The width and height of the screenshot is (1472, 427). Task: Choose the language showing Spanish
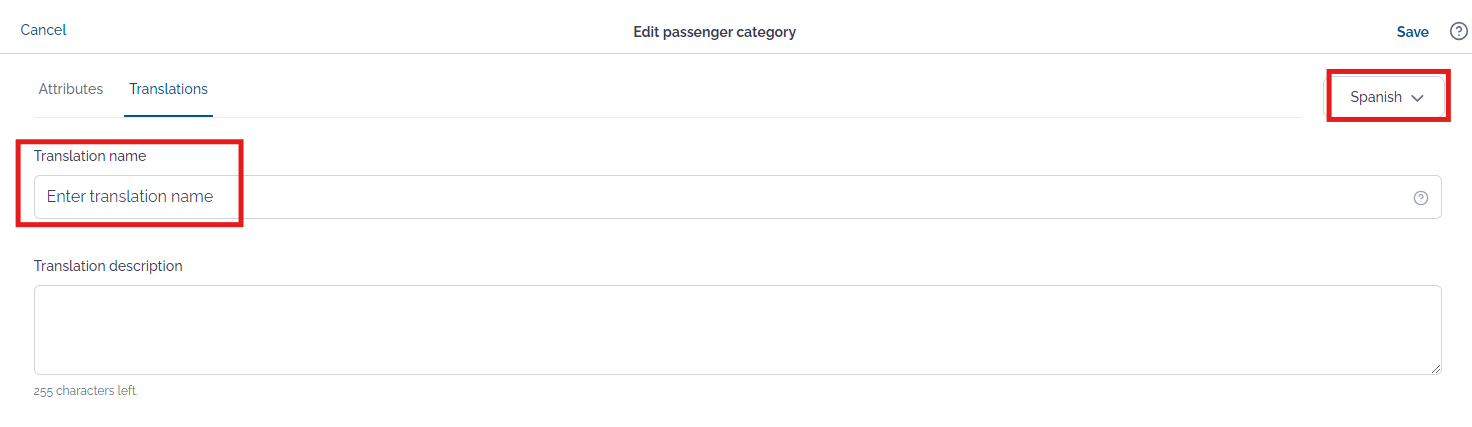pos(1386,97)
